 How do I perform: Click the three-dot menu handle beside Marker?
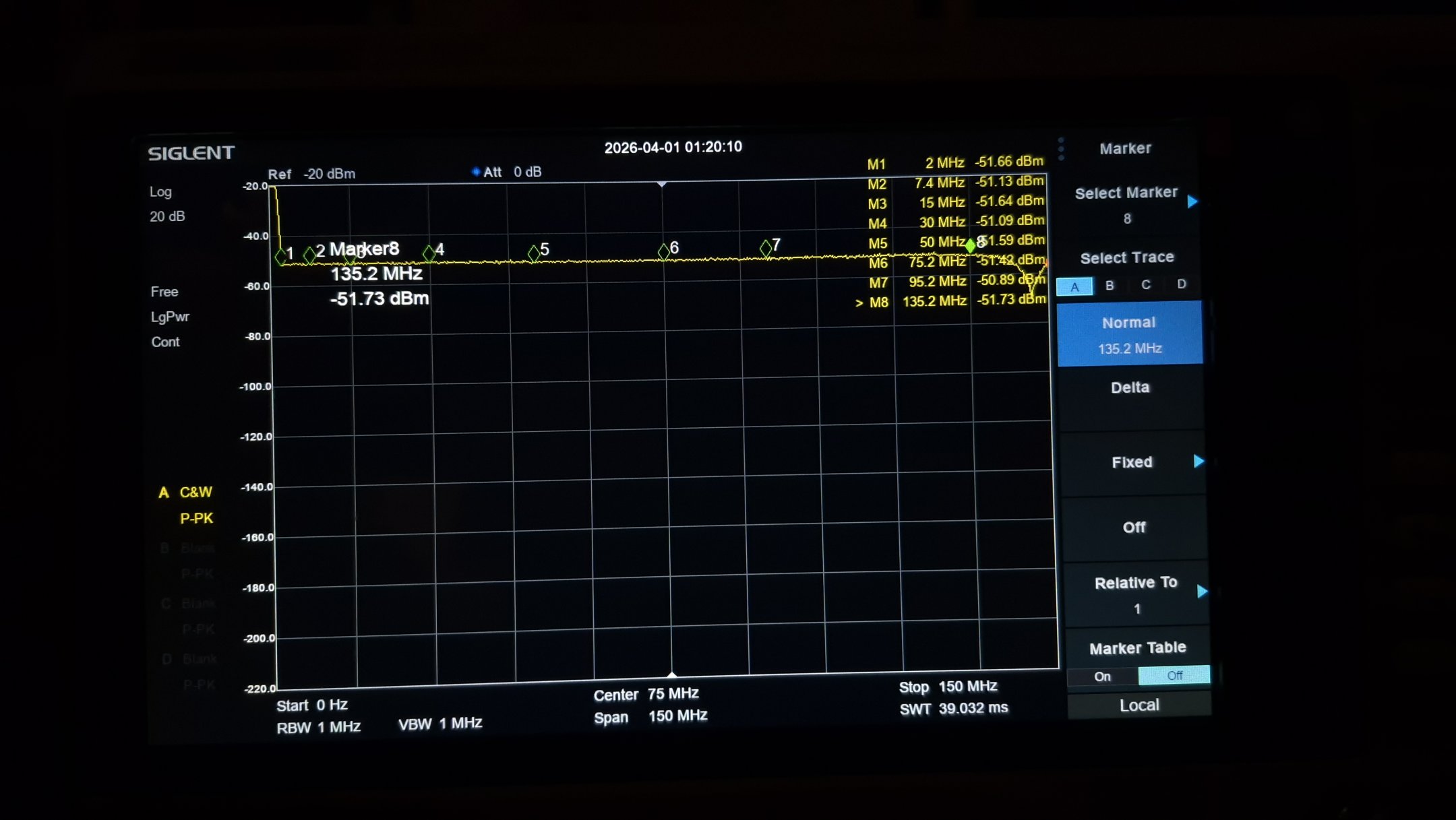pyautogui.click(x=1061, y=149)
